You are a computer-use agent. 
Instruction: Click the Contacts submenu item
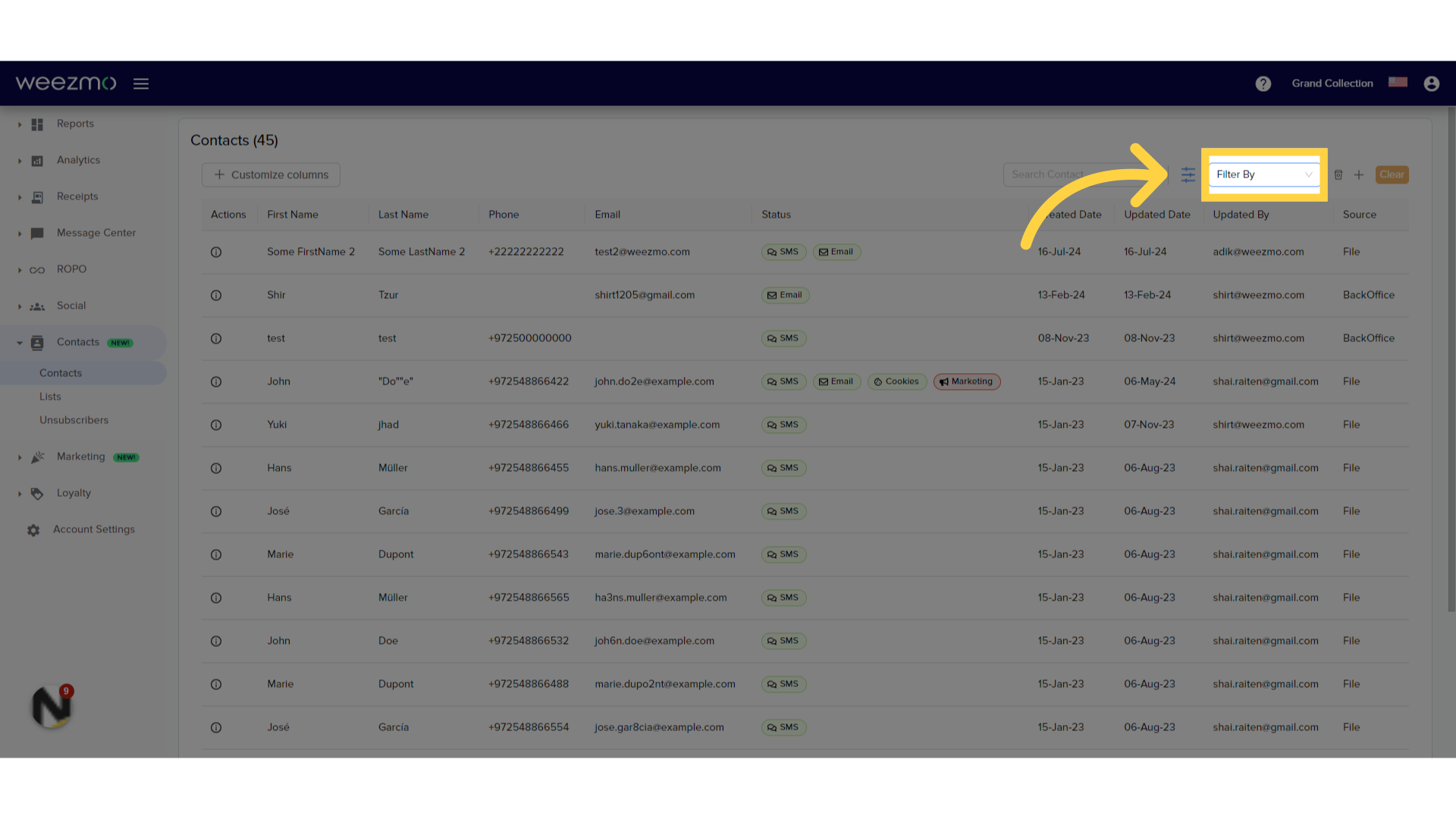click(60, 372)
